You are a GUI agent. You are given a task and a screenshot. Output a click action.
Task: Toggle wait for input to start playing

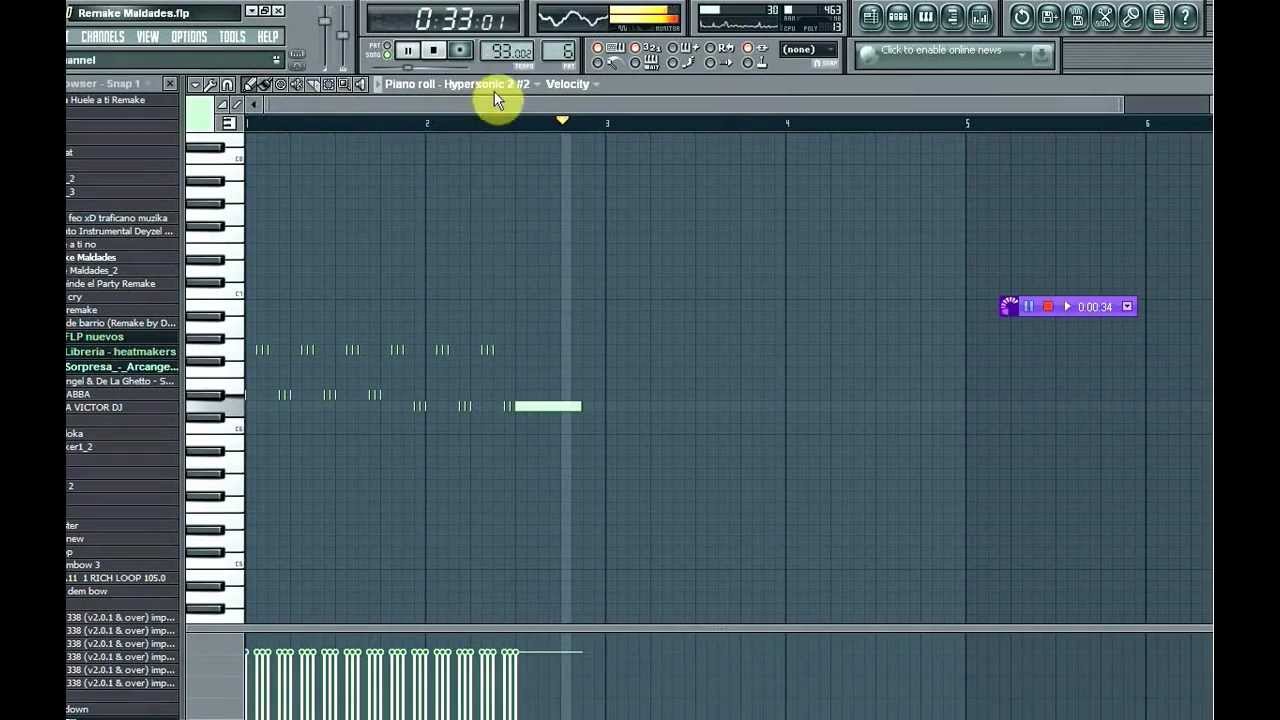coord(635,63)
